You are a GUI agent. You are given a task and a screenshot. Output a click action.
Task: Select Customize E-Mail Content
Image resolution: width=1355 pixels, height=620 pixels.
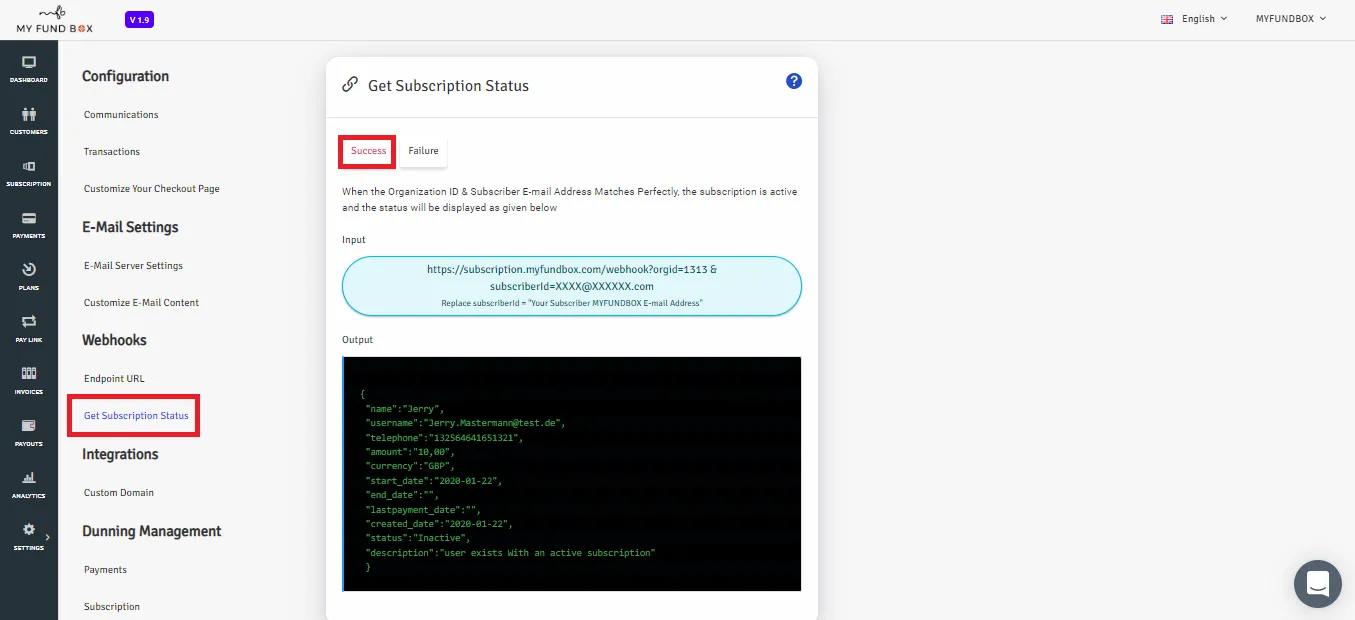(141, 303)
